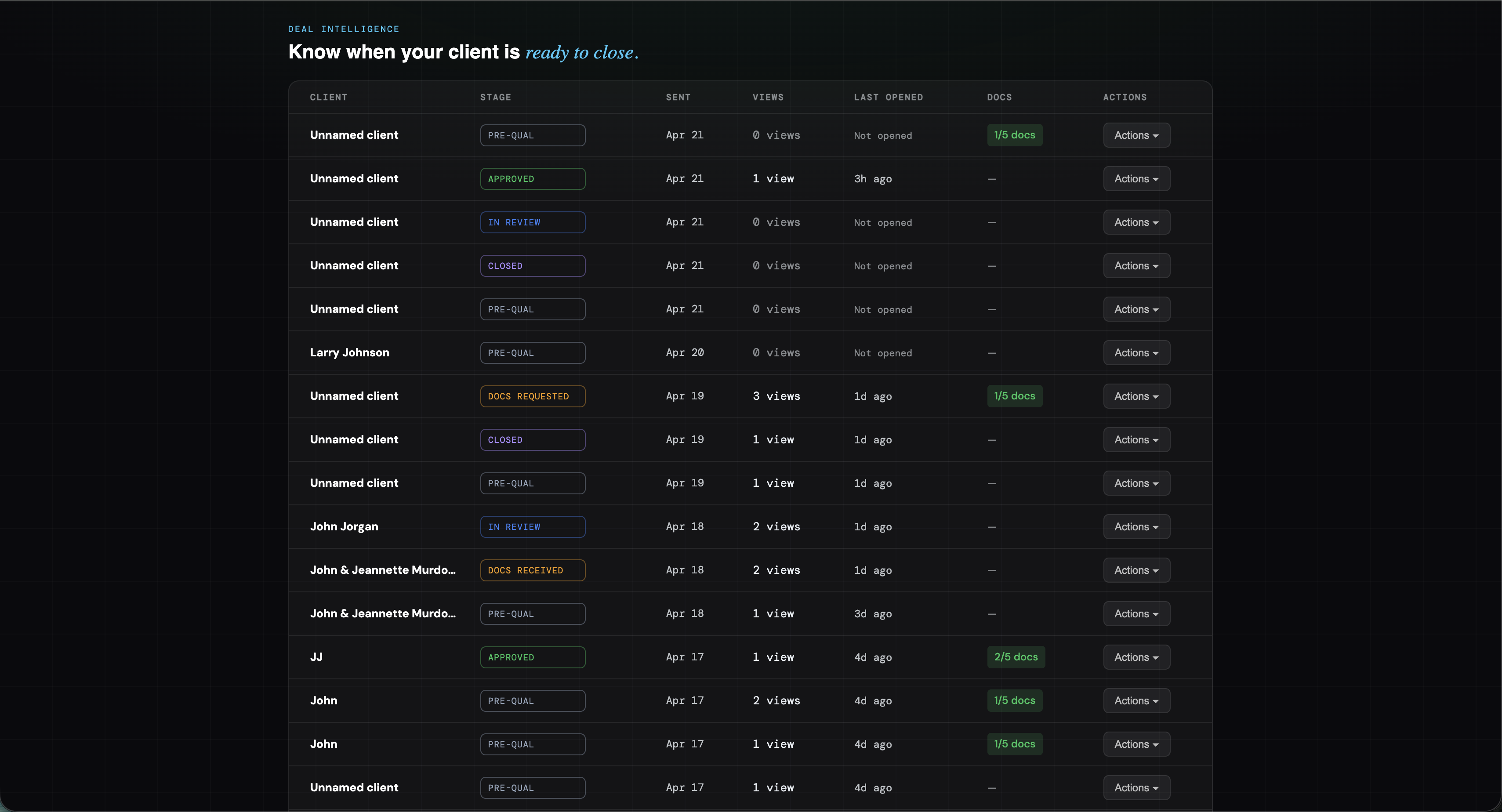Open 1/5 docs for John's Apr 17 row
Screen dimensions: 1502x812
[1015, 700]
